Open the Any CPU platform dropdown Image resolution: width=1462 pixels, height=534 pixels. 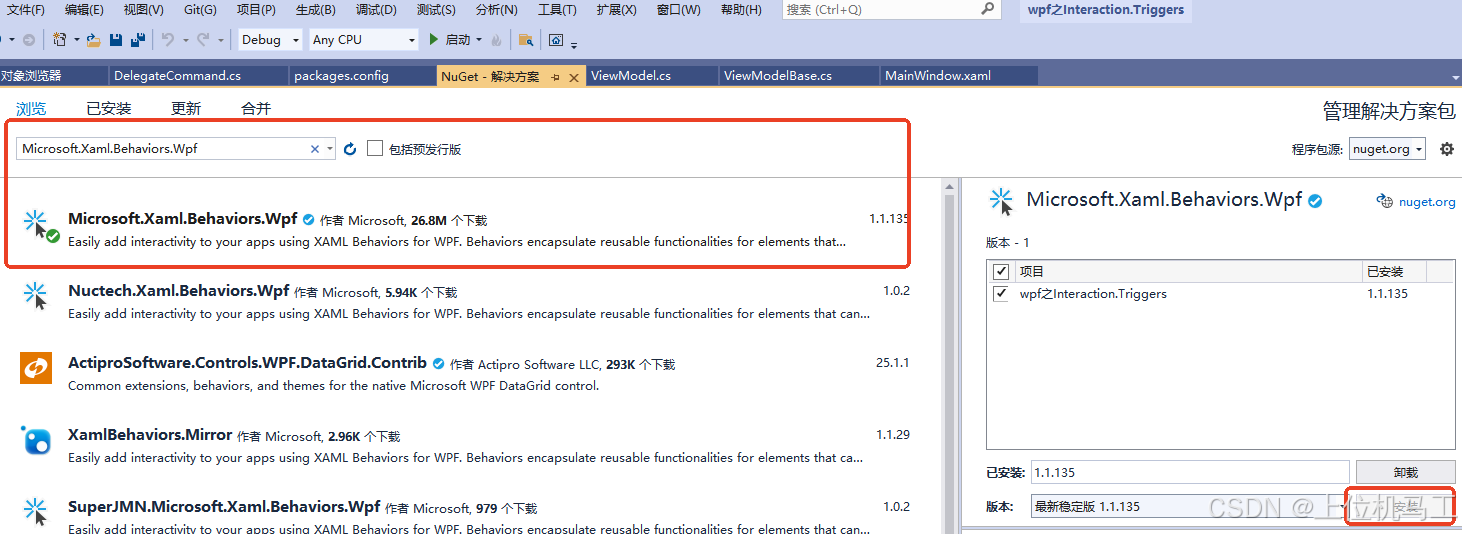[x=363, y=40]
